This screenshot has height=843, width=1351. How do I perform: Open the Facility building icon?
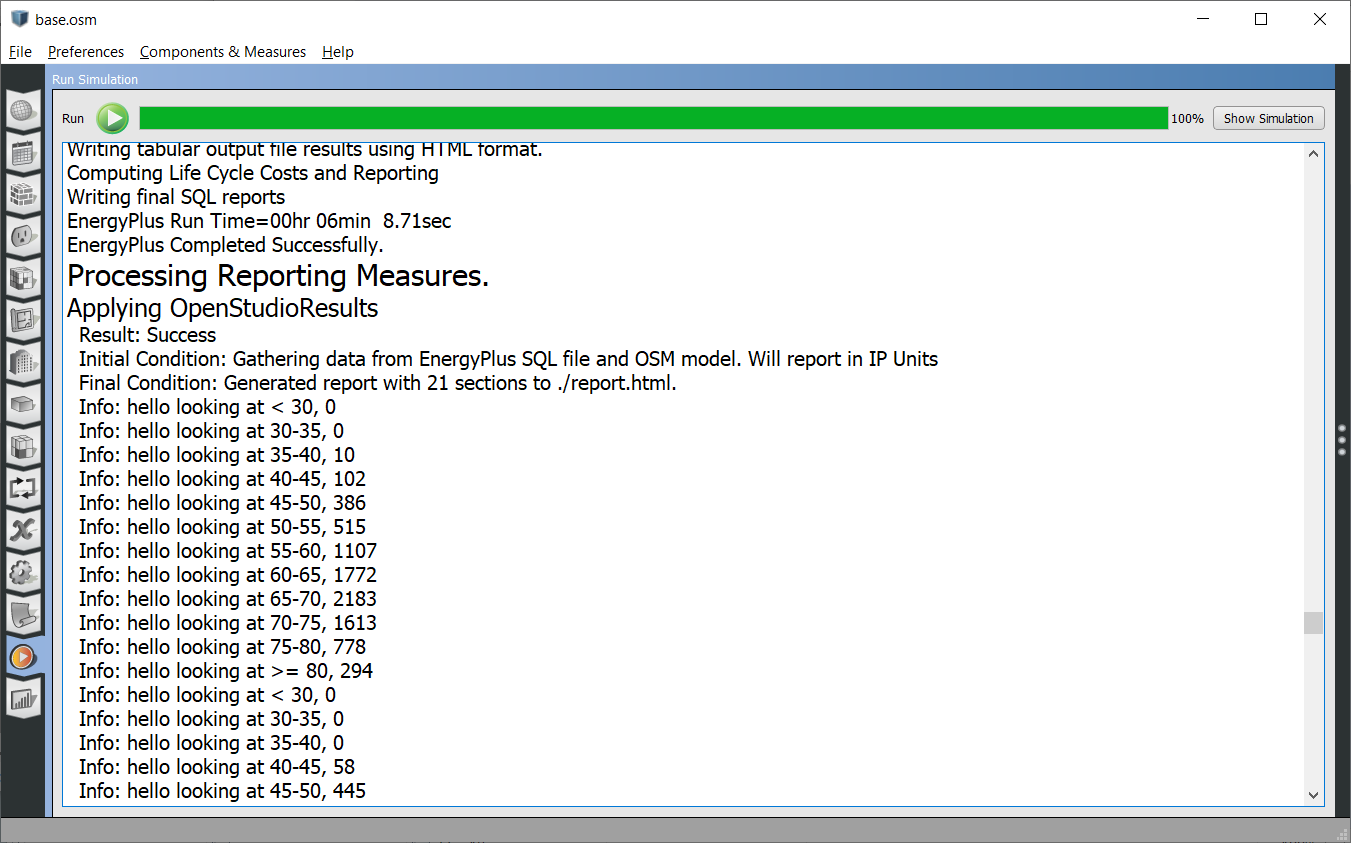coord(23,363)
